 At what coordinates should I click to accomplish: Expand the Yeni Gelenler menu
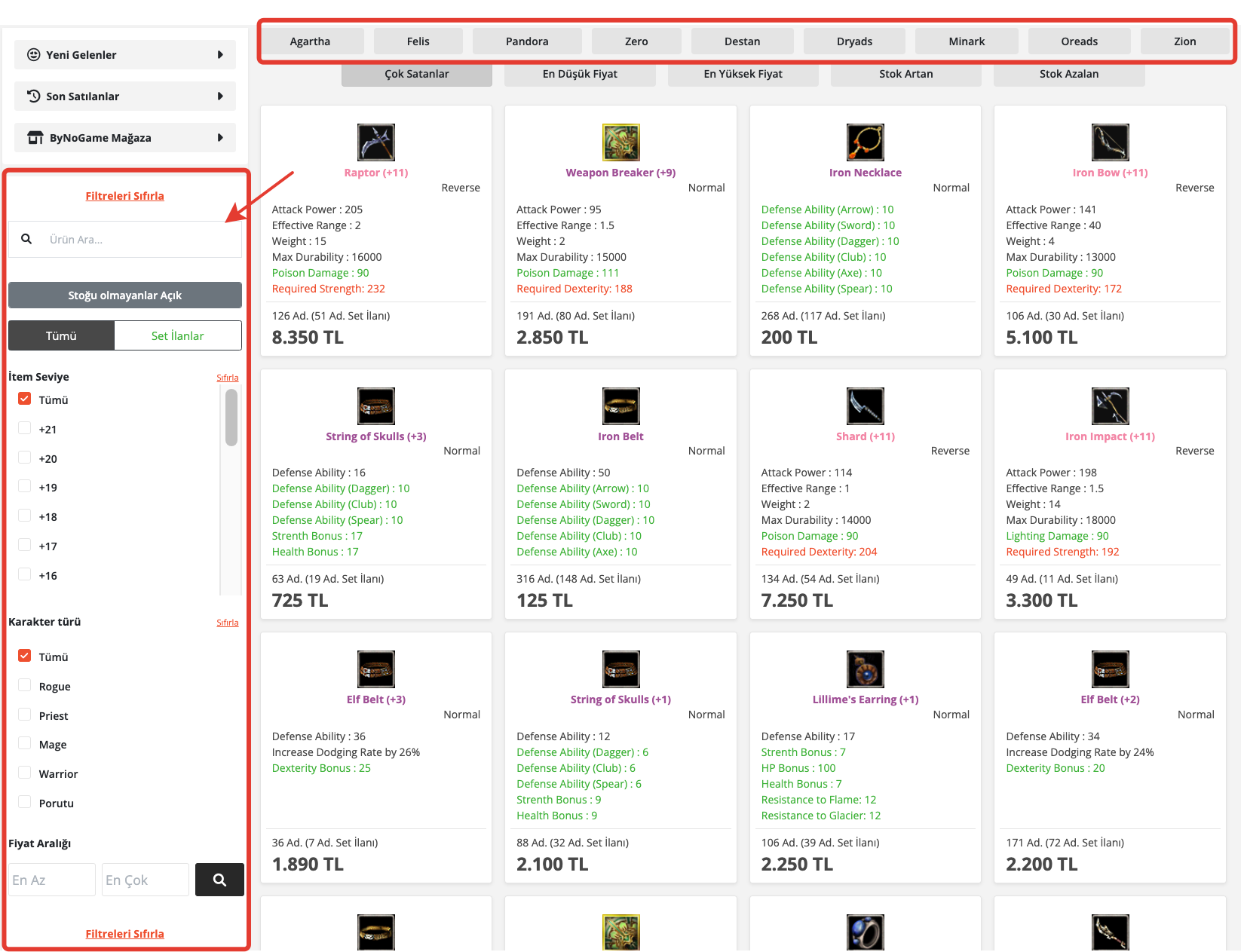click(x=125, y=55)
